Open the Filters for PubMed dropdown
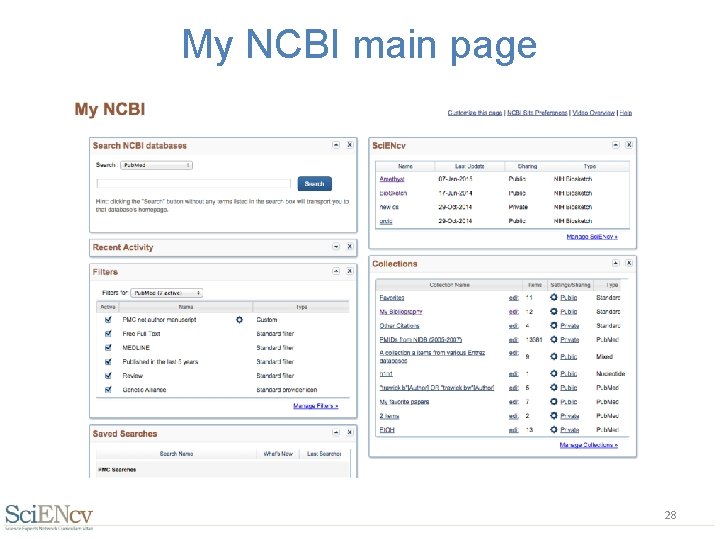Image resolution: width=720 pixels, height=540 pixels. click(166, 293)
